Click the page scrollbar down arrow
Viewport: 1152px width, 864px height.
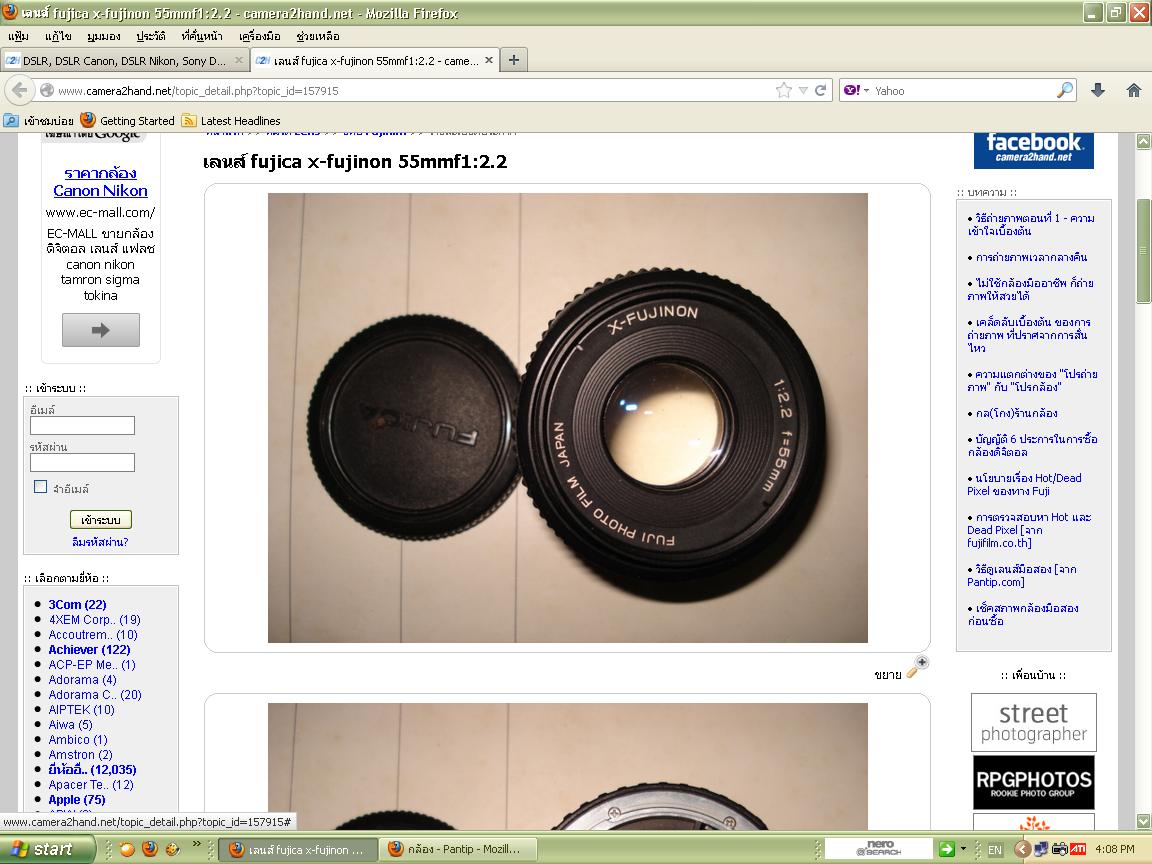[1143, 821]
